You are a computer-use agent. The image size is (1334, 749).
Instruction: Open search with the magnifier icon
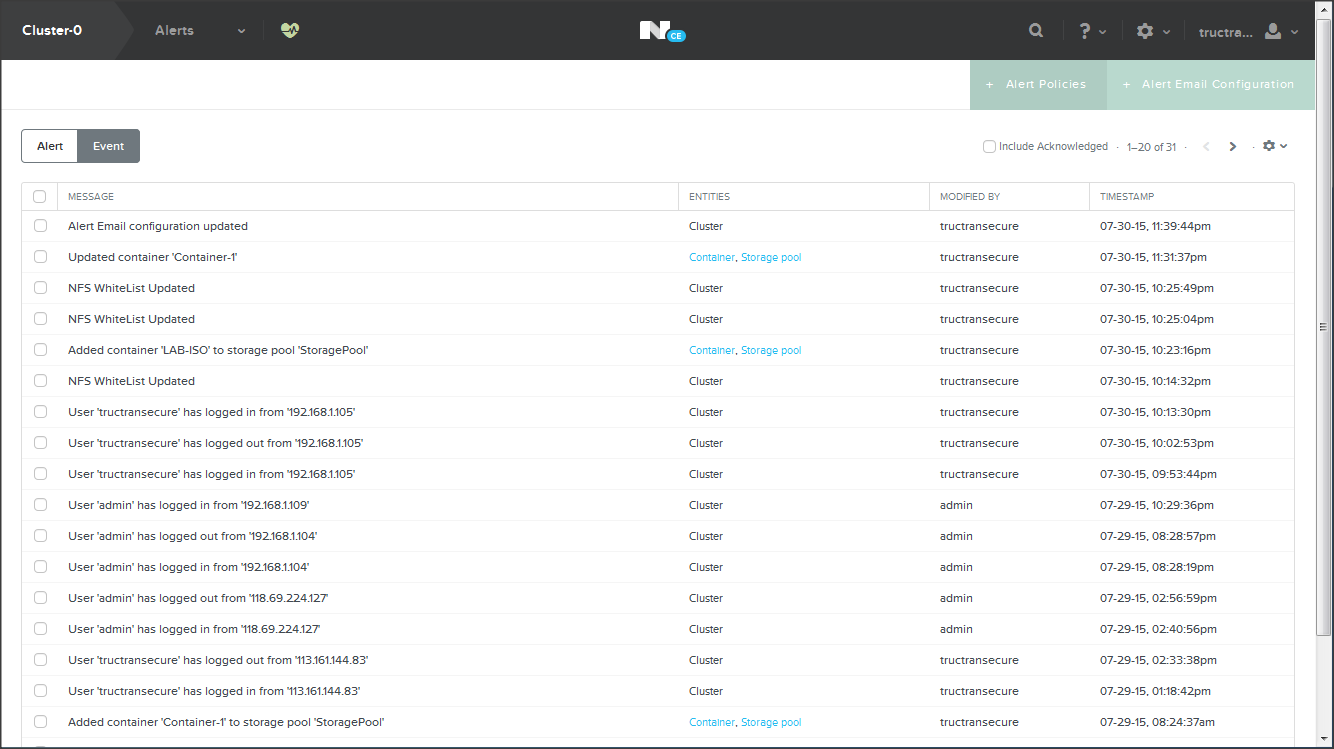(1036, 31)
